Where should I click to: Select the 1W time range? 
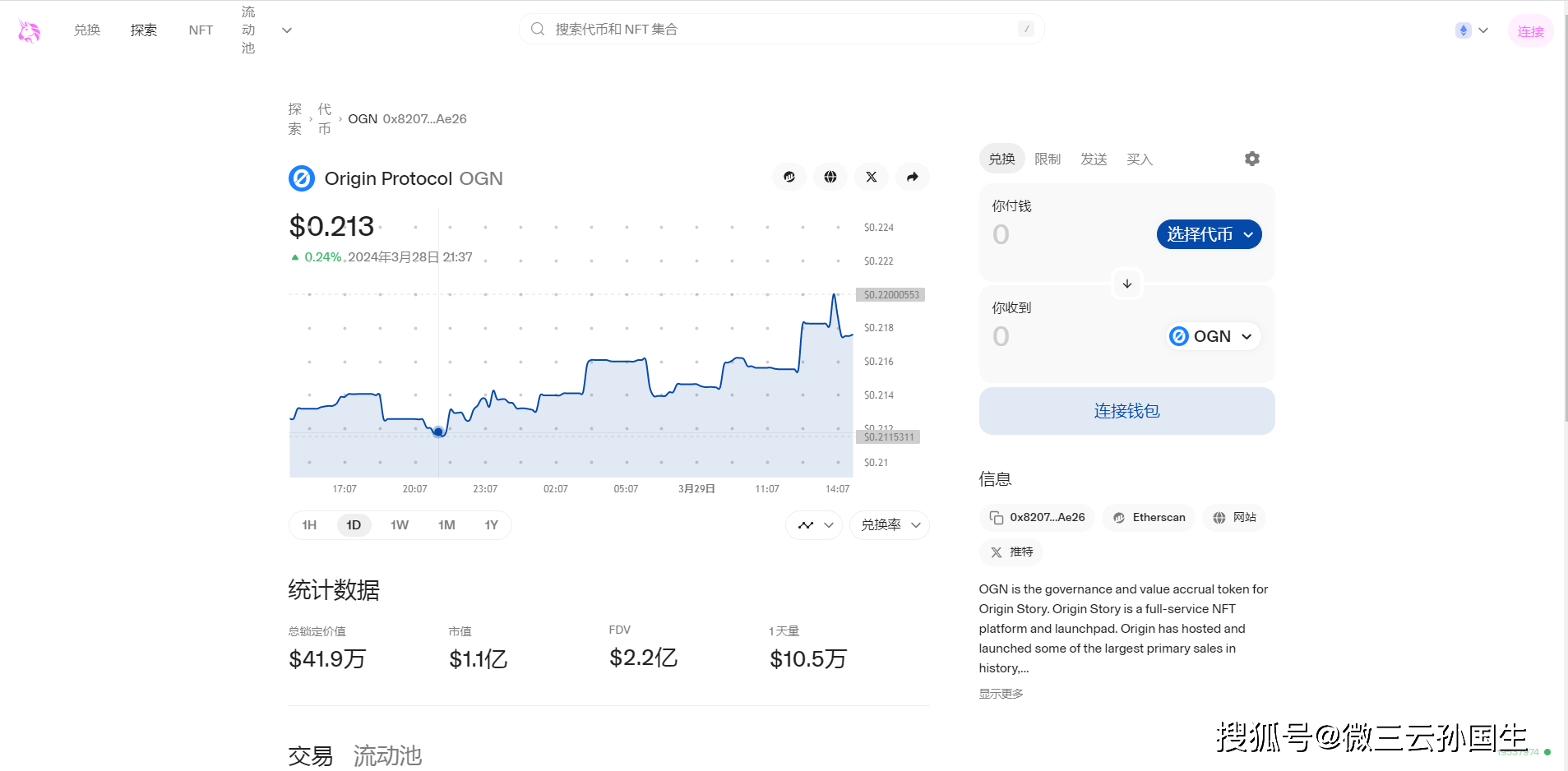[400, 525]
